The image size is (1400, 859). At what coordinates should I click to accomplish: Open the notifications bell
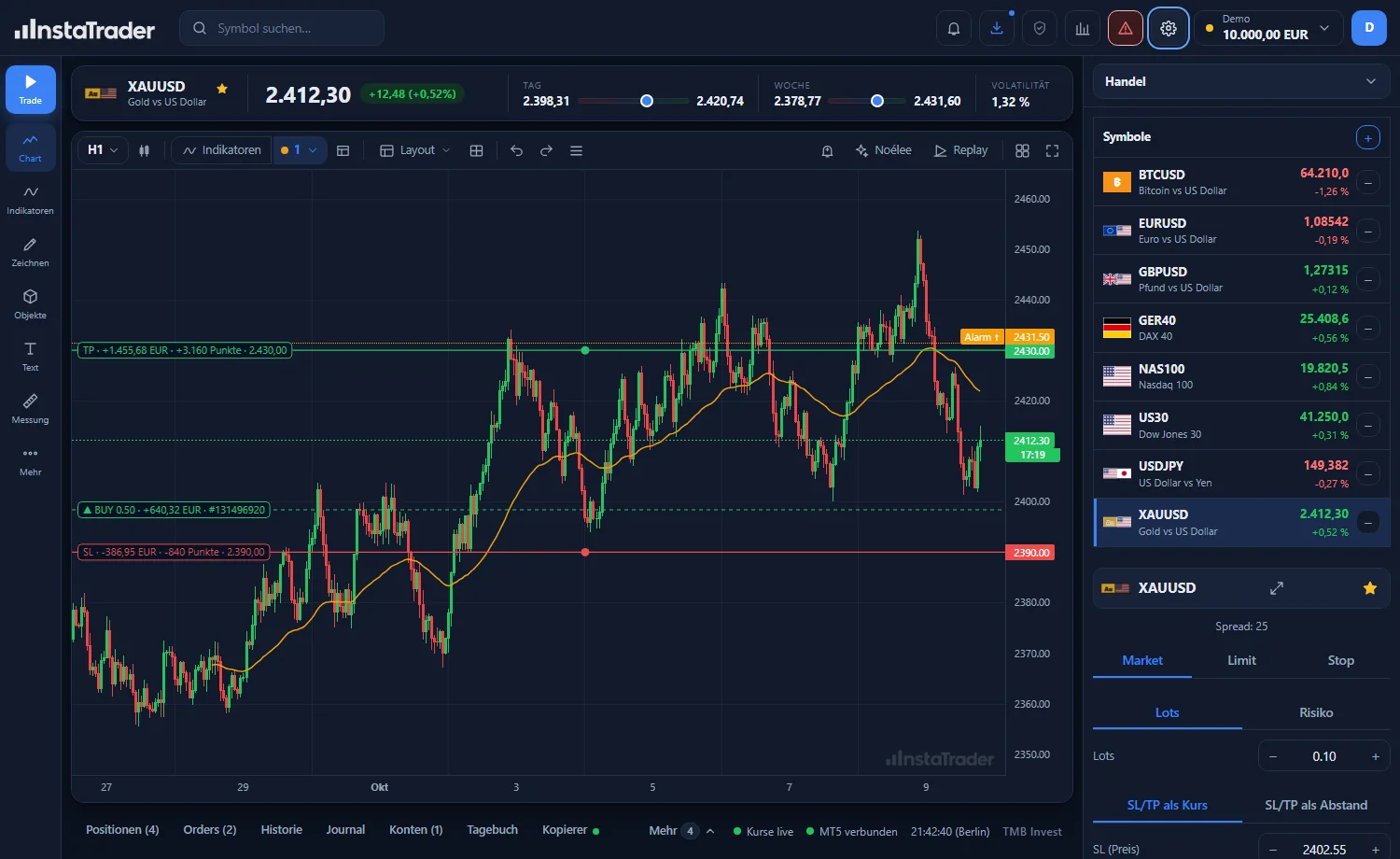point(954,28)
